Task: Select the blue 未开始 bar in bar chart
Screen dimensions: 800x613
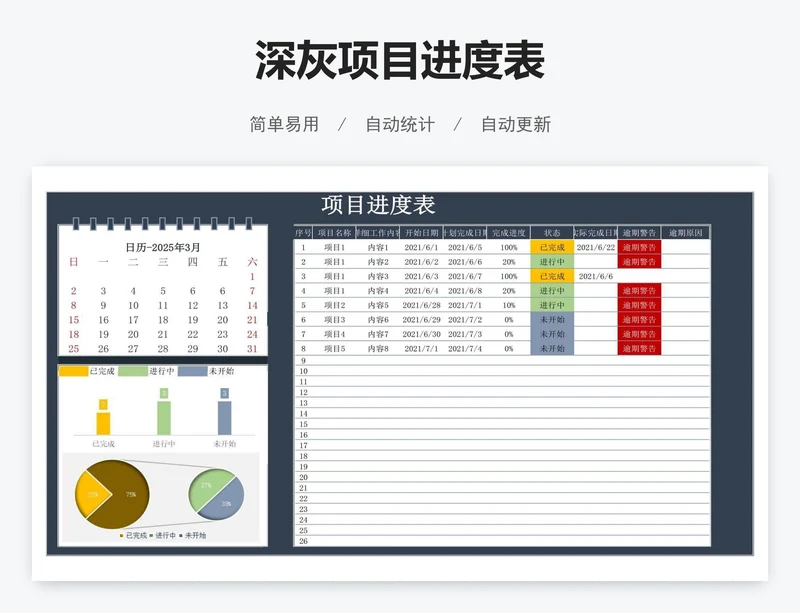Action: 224,418
